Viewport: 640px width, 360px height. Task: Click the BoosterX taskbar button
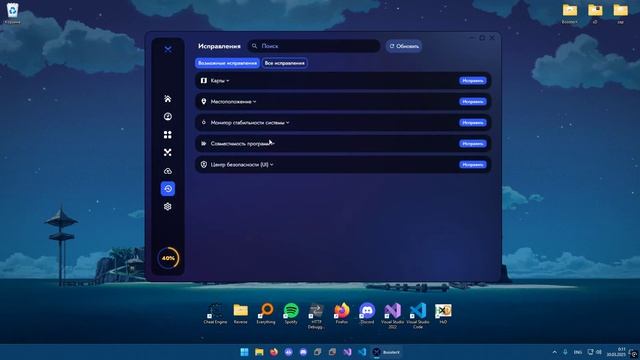coord(387,352)
